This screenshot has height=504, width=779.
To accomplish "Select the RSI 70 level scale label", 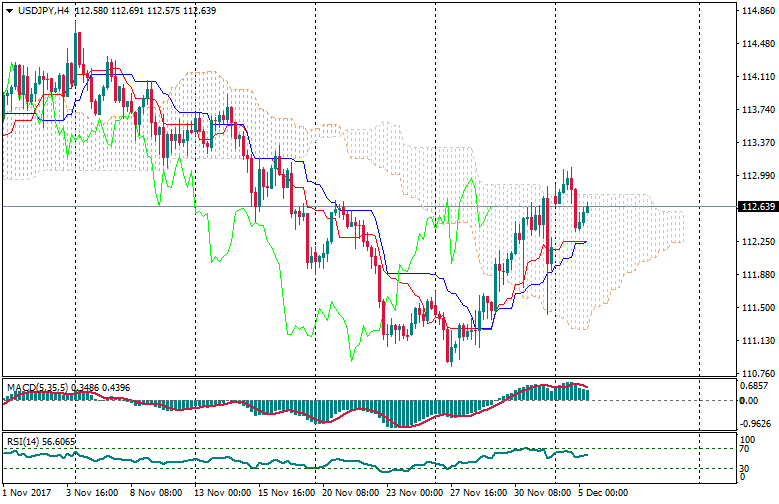I will point(745,449).
